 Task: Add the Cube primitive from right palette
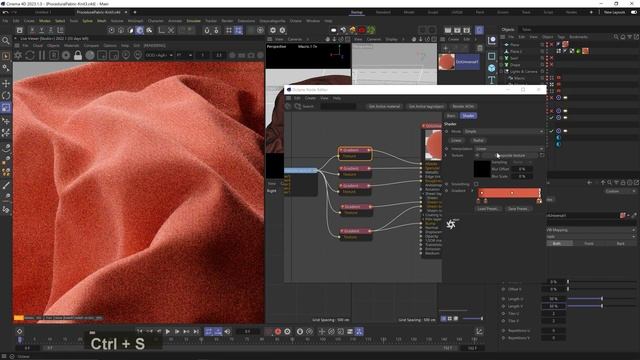click(x=491, y=68)
